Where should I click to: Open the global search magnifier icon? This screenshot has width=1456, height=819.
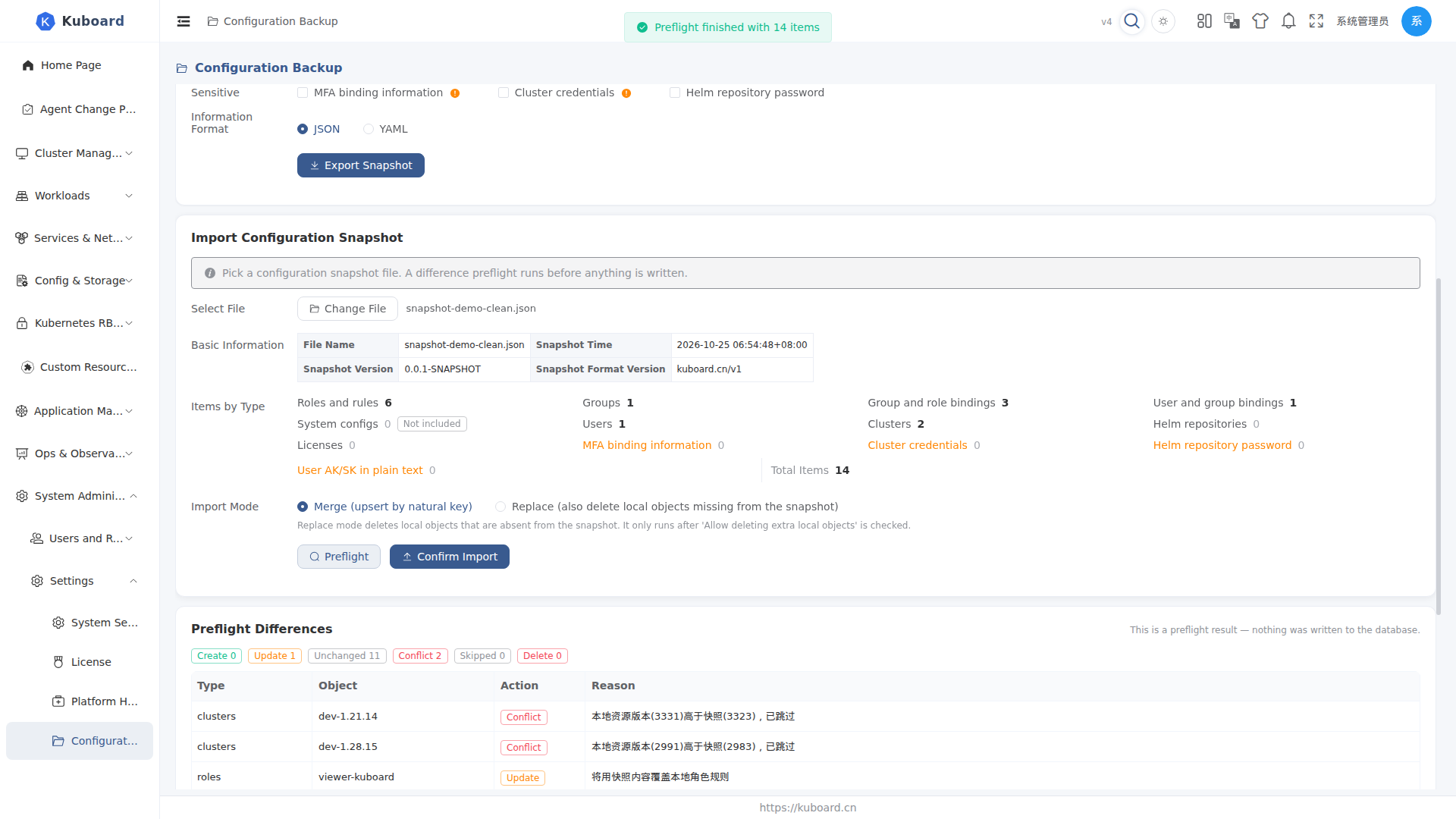click(x=1131, y=21)
